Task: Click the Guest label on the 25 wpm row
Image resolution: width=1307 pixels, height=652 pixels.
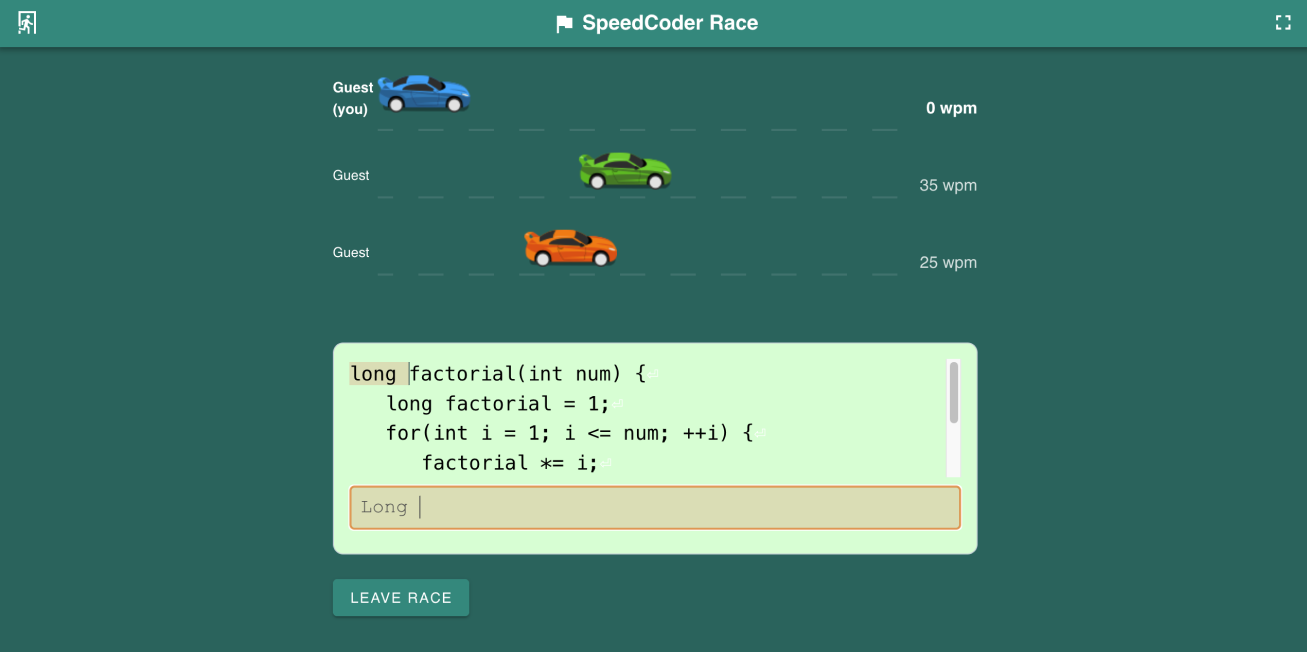Action: click(x=351, y=252)
